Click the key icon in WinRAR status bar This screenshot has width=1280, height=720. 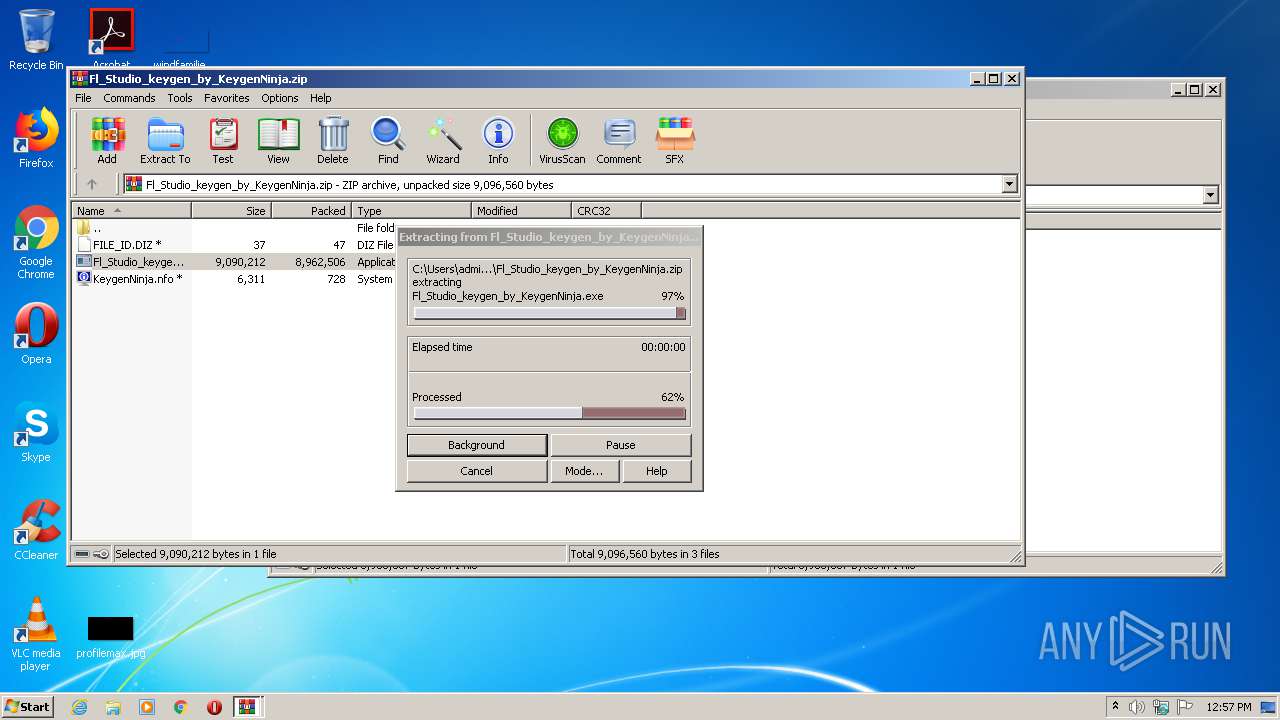click(101, 554)
